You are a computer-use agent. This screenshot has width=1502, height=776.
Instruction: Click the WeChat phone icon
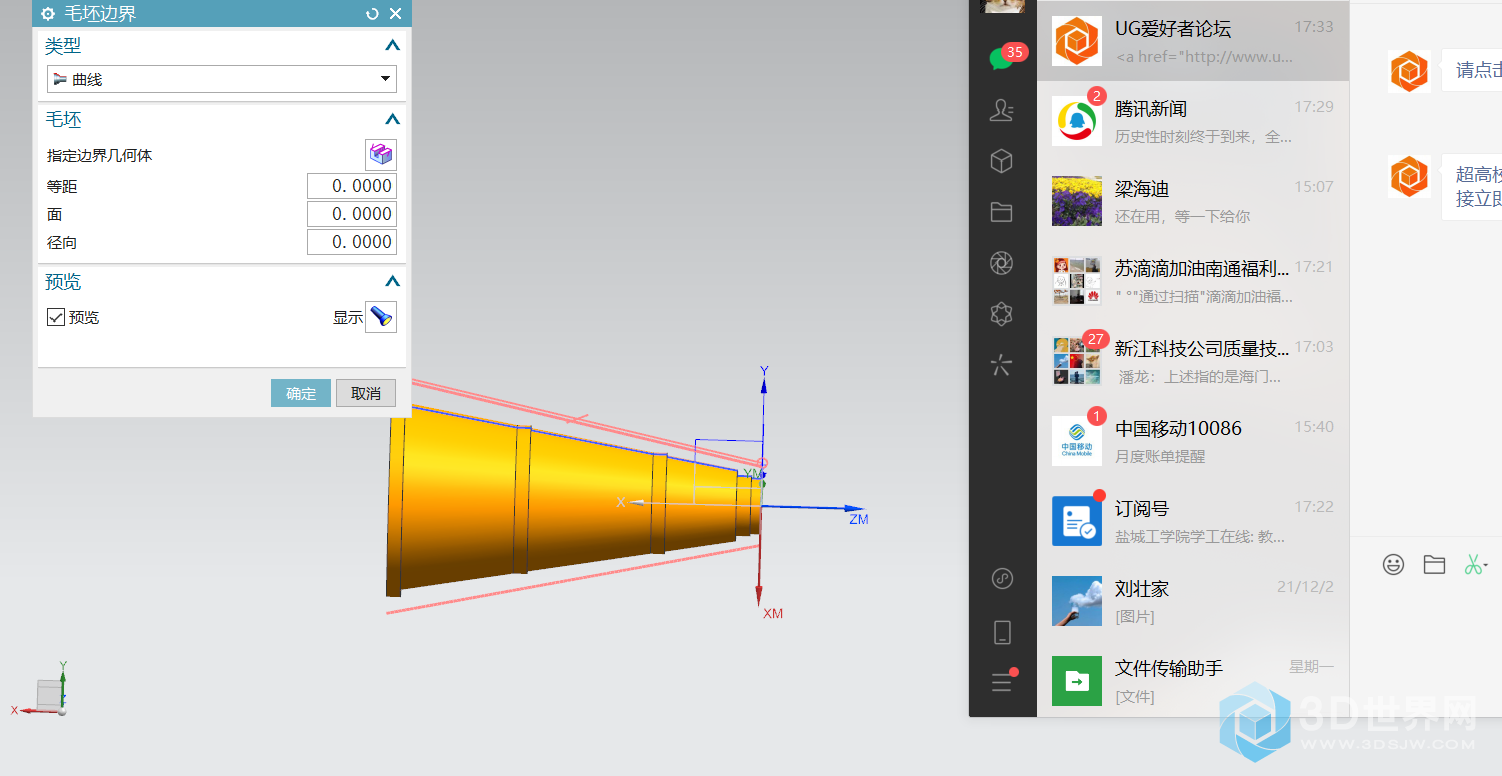[1002, 632]
